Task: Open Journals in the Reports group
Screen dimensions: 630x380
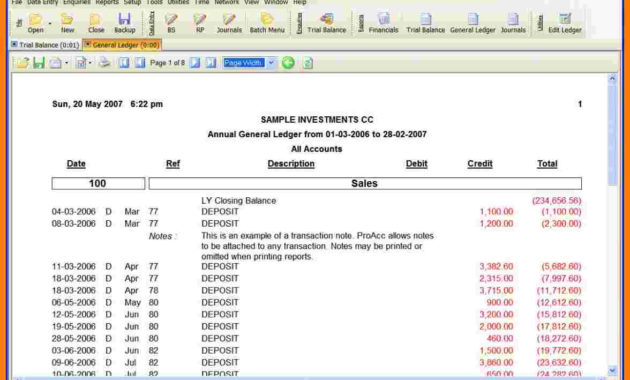Action: pos(513,23)
